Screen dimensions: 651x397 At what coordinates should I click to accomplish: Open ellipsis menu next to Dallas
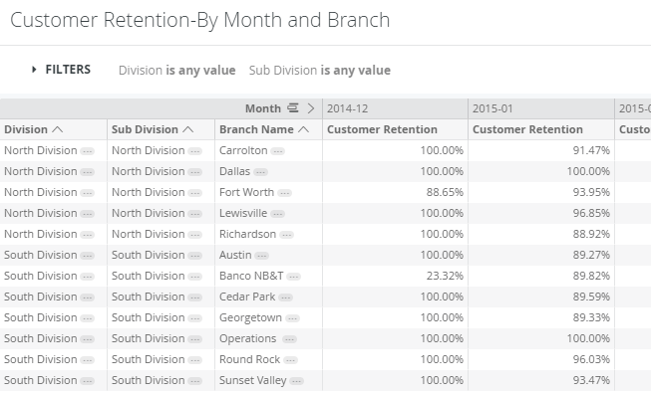tap(261, 172)
